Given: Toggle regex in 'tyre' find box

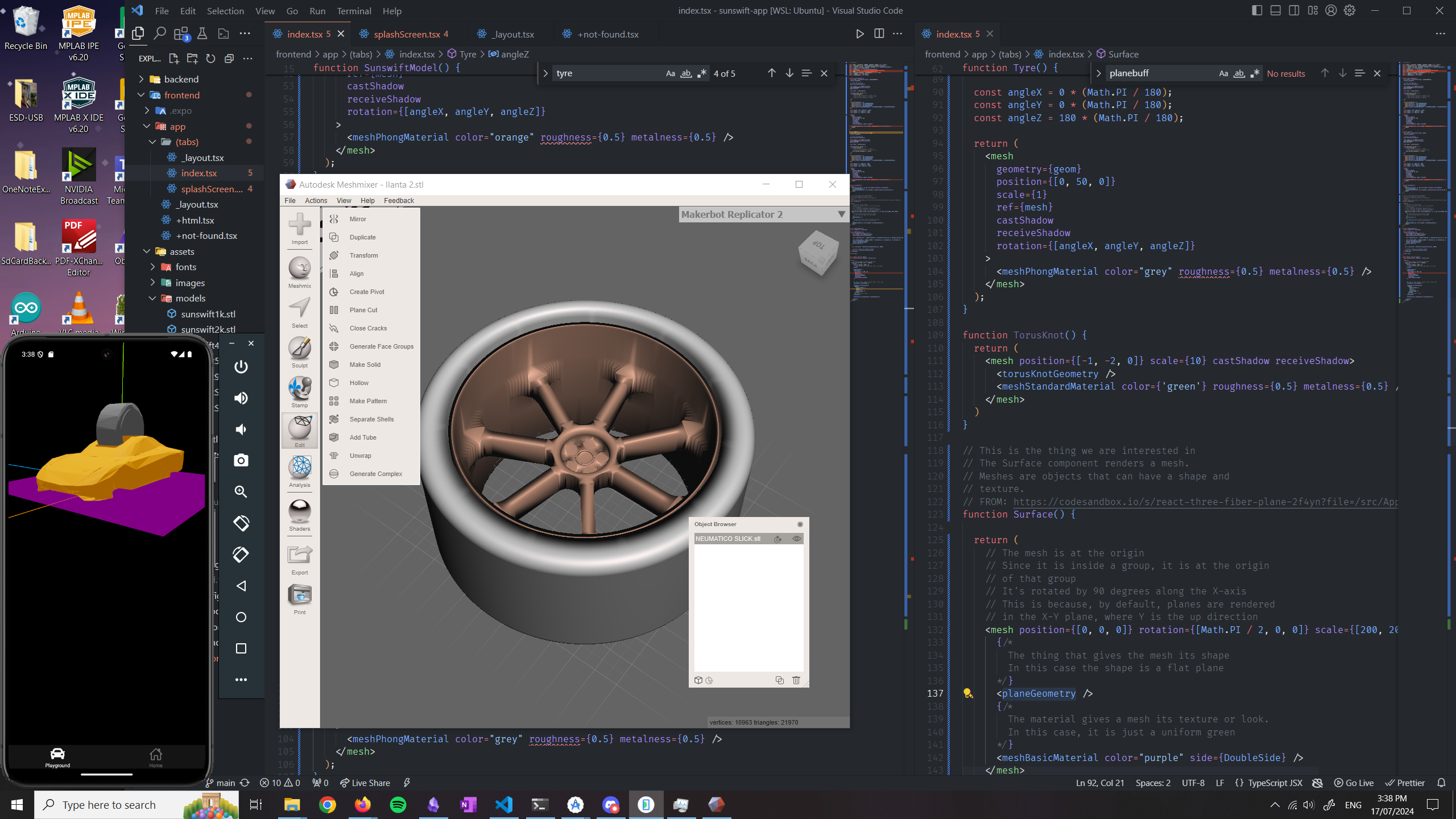Looking at the screenshot, I should click(702, 73).
